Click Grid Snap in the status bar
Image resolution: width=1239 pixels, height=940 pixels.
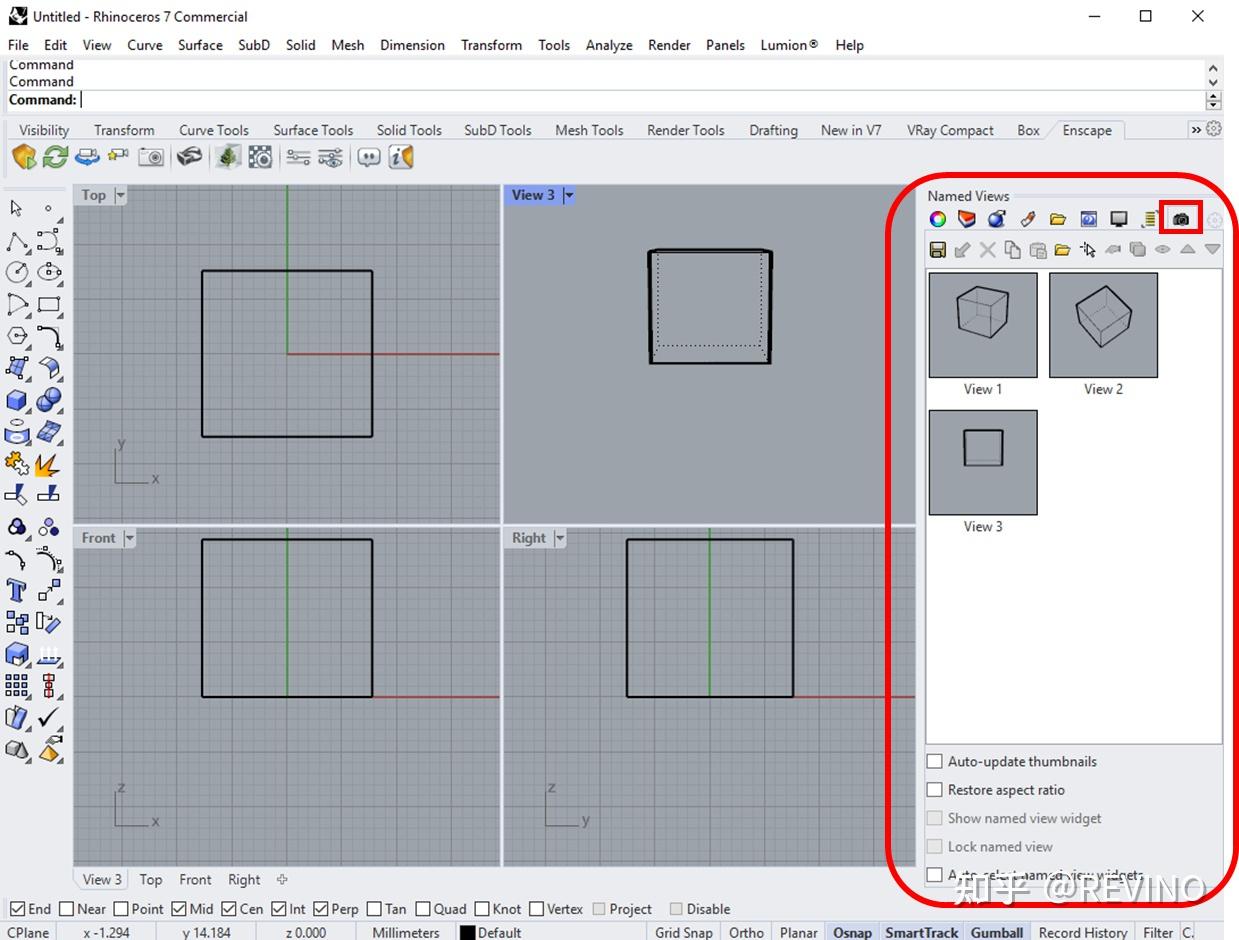(684, 932)
